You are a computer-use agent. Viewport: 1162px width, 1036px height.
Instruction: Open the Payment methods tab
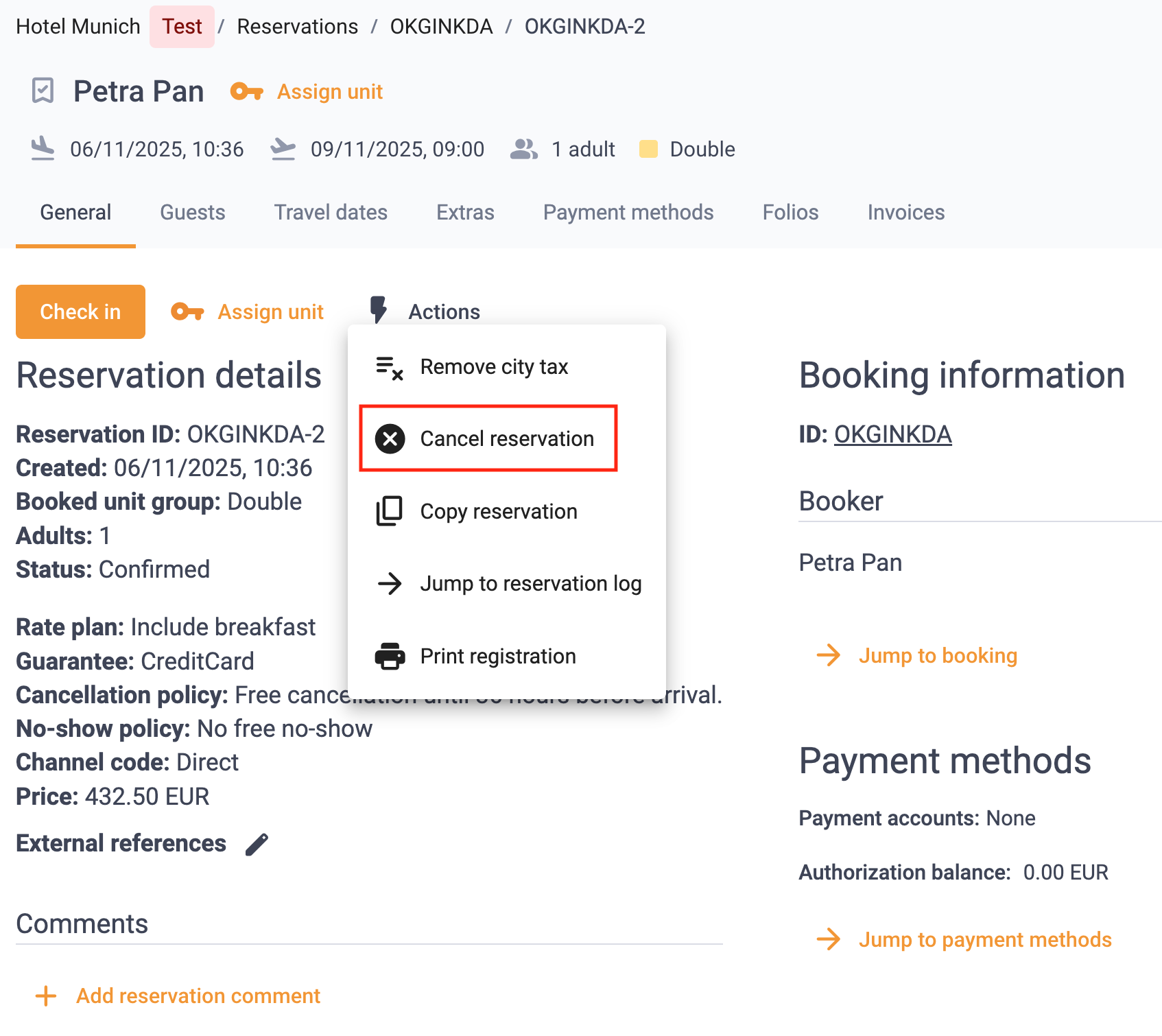(628, 213)
